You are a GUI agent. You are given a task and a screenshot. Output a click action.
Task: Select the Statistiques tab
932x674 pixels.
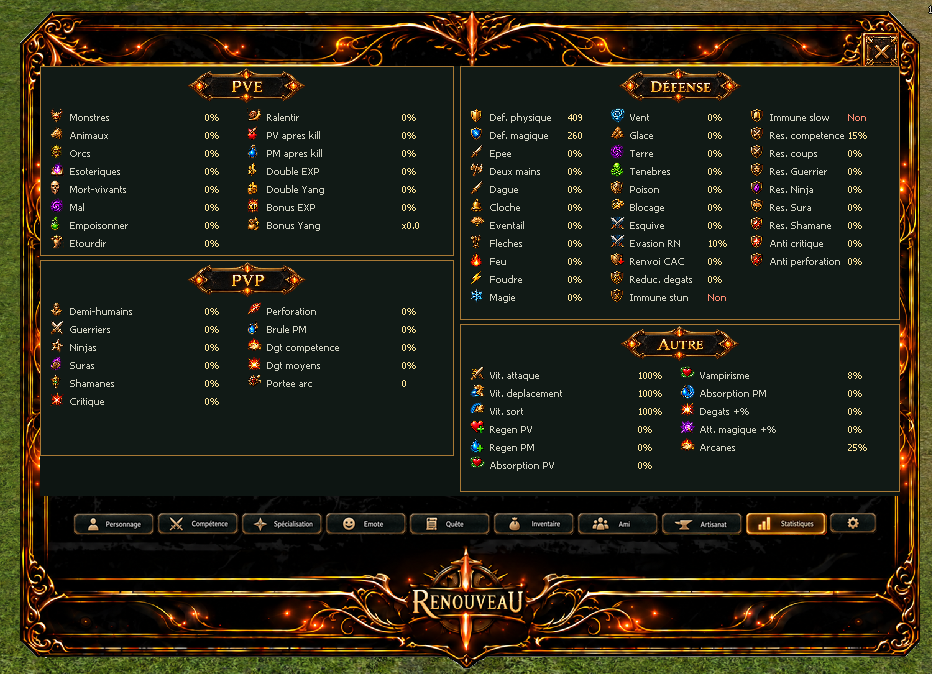coord(786,524)
